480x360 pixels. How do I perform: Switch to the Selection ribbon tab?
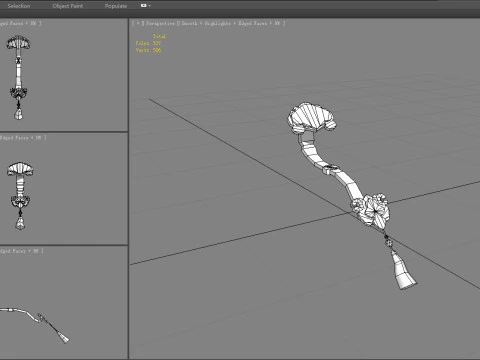pyautogui.click(x=19, y=6)
